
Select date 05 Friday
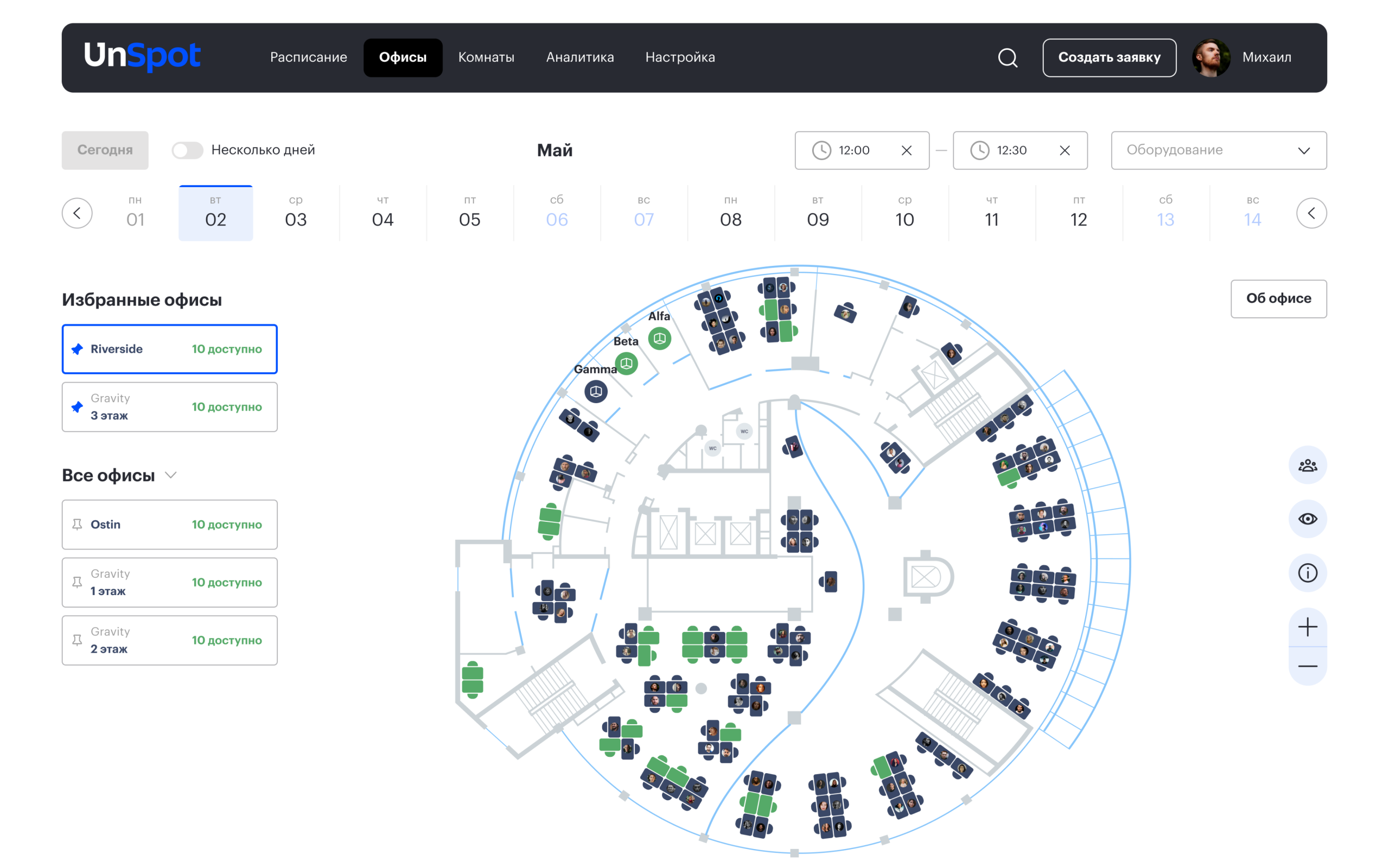click(469, 213)
